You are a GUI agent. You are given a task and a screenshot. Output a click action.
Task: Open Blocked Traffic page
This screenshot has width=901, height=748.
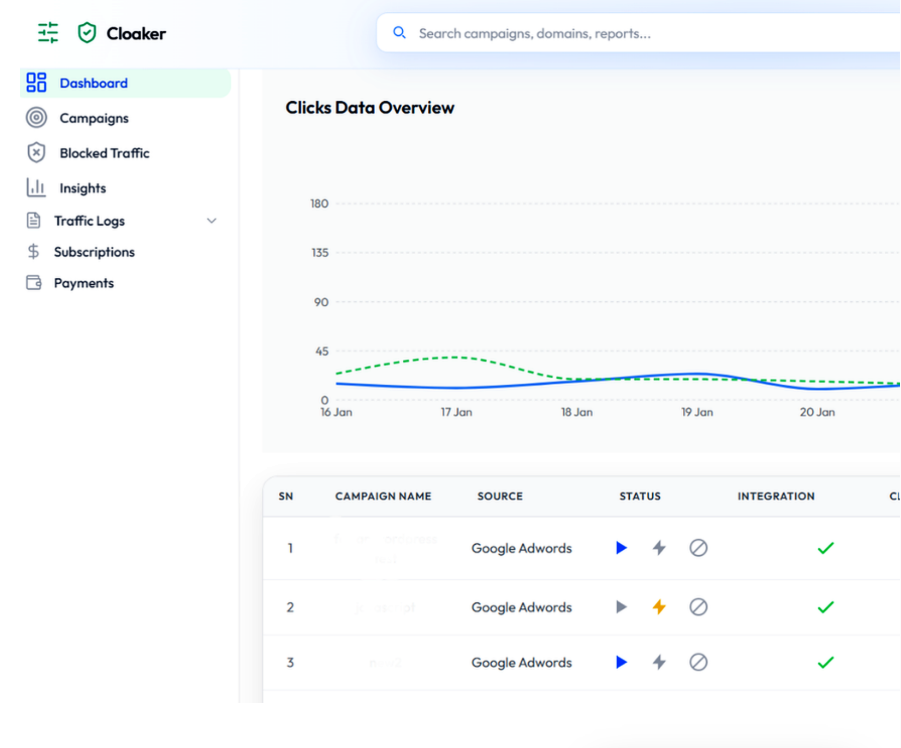(125, 153)
